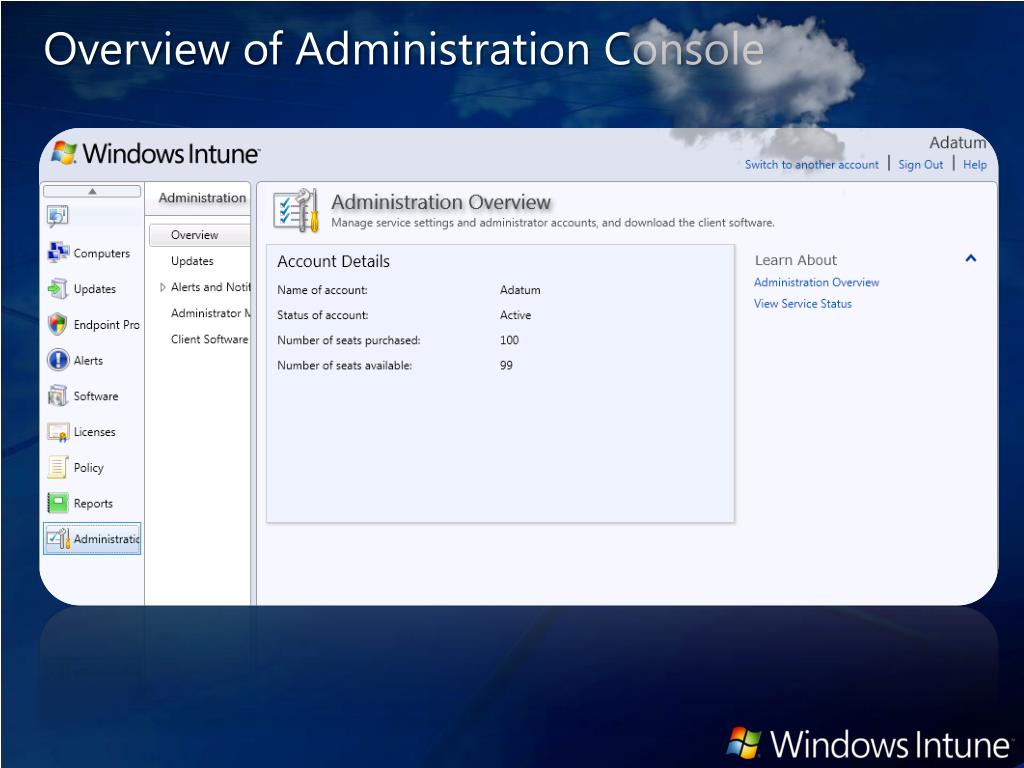
Task: Click the Sign Out link
Action: pos(920,165)
